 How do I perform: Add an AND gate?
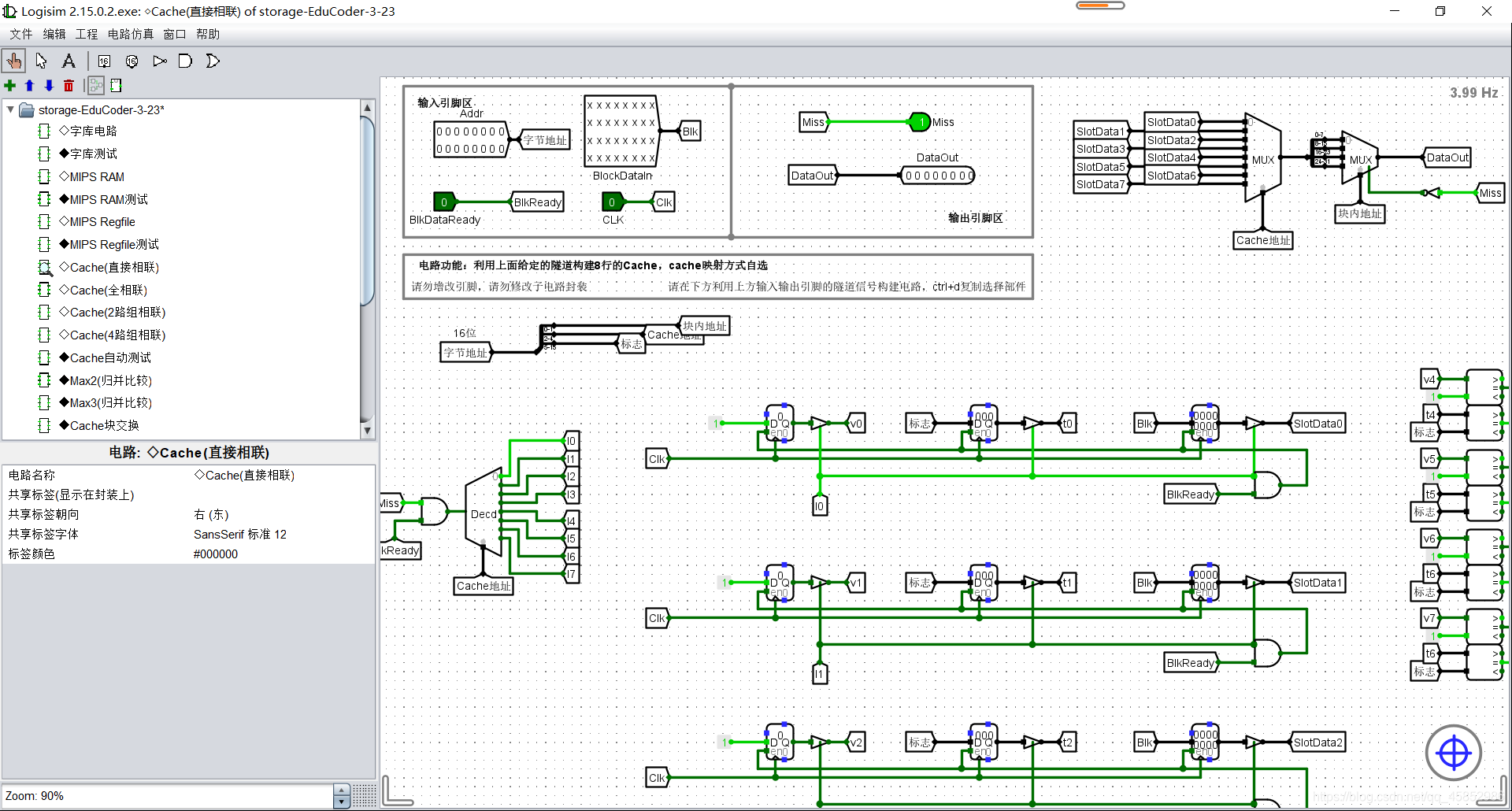(x=186, y=61)
